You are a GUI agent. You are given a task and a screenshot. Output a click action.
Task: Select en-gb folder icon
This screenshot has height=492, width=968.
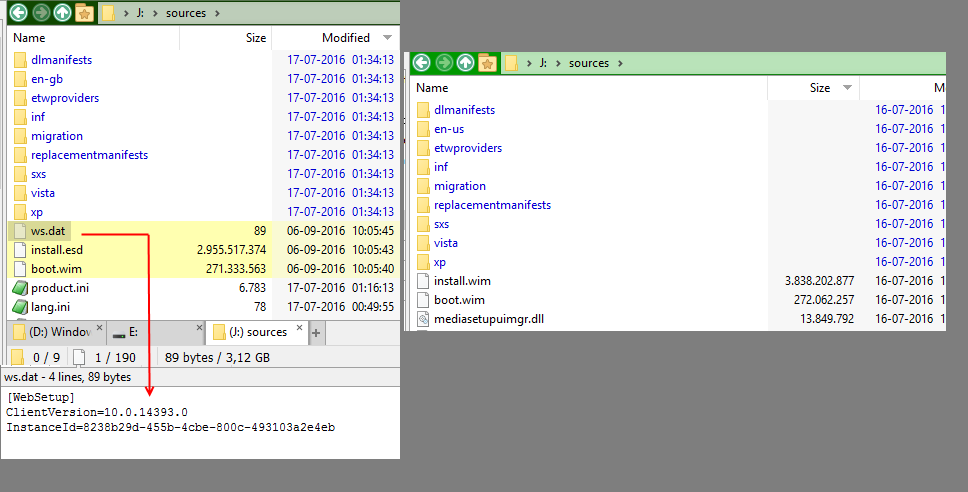[20, 79]
